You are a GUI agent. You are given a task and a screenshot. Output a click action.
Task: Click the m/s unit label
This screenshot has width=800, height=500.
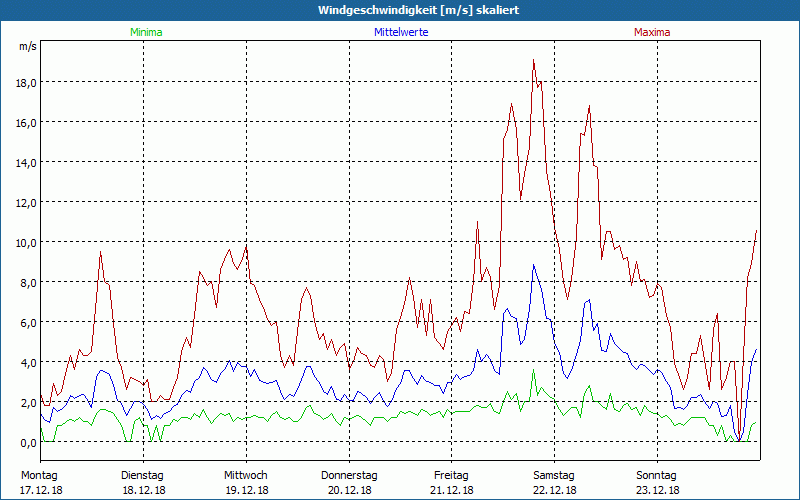point(28,47)
